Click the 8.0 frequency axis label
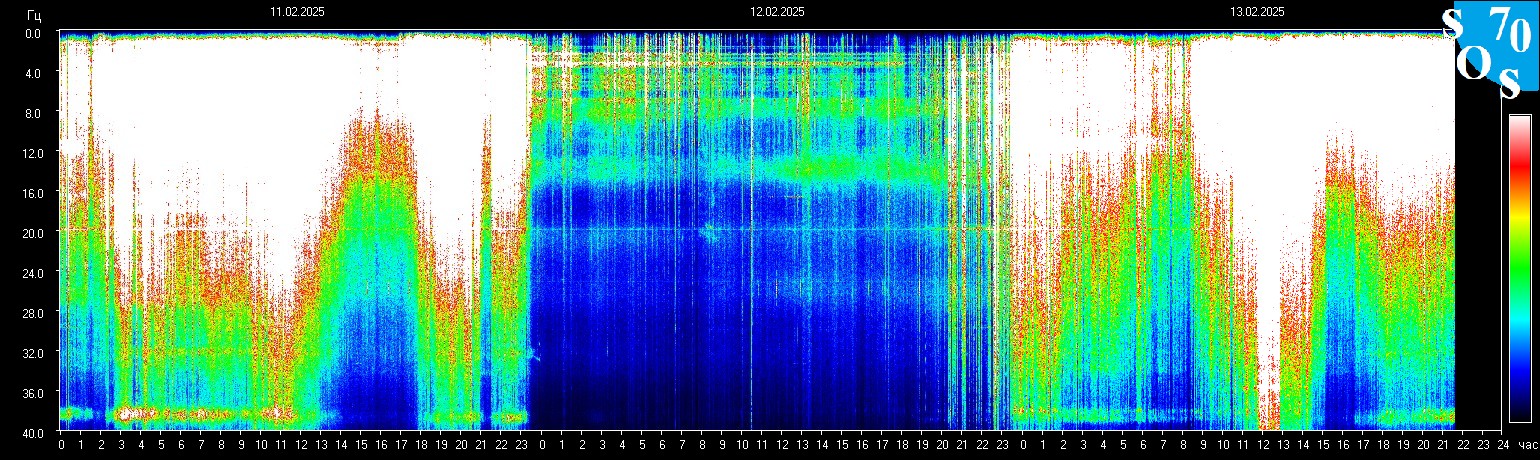The width and height of the screenshot is (1540, 460). coord(32,113)
